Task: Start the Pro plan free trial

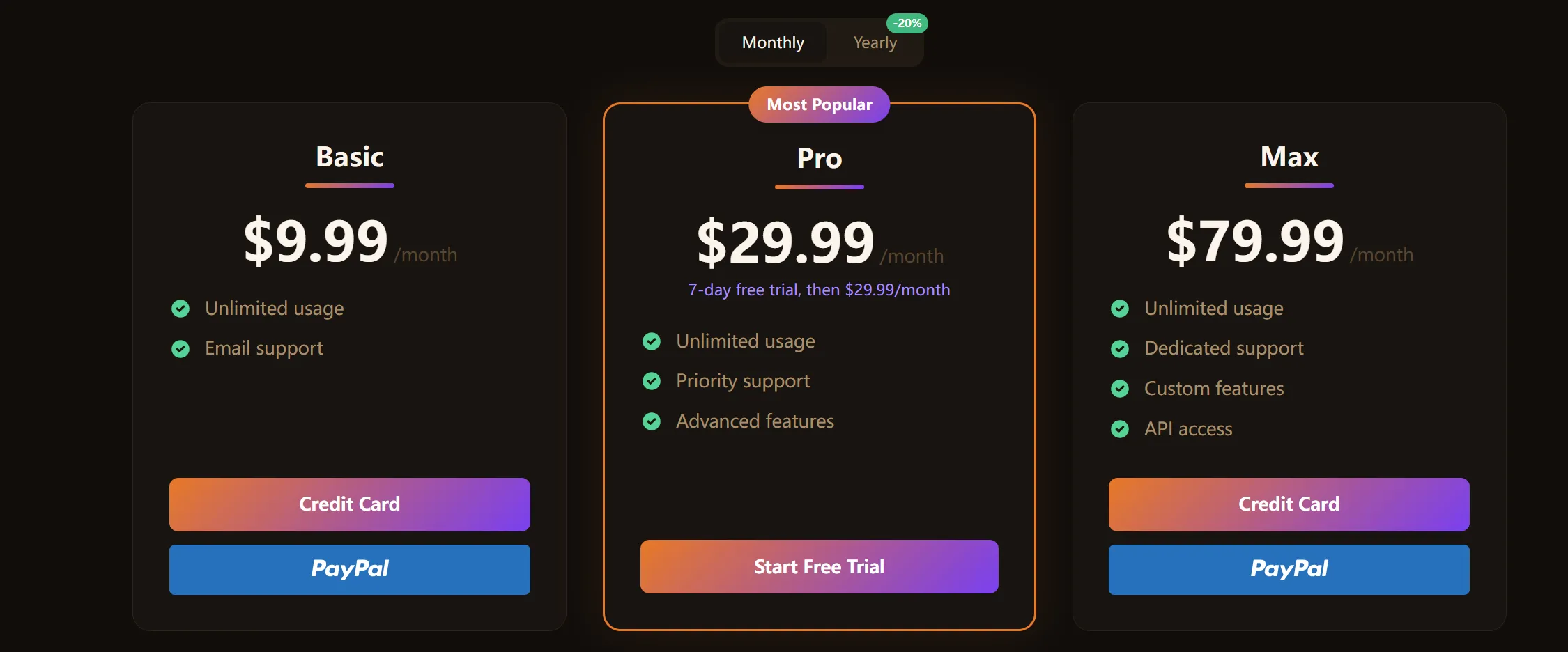Action: pos(819,566)
